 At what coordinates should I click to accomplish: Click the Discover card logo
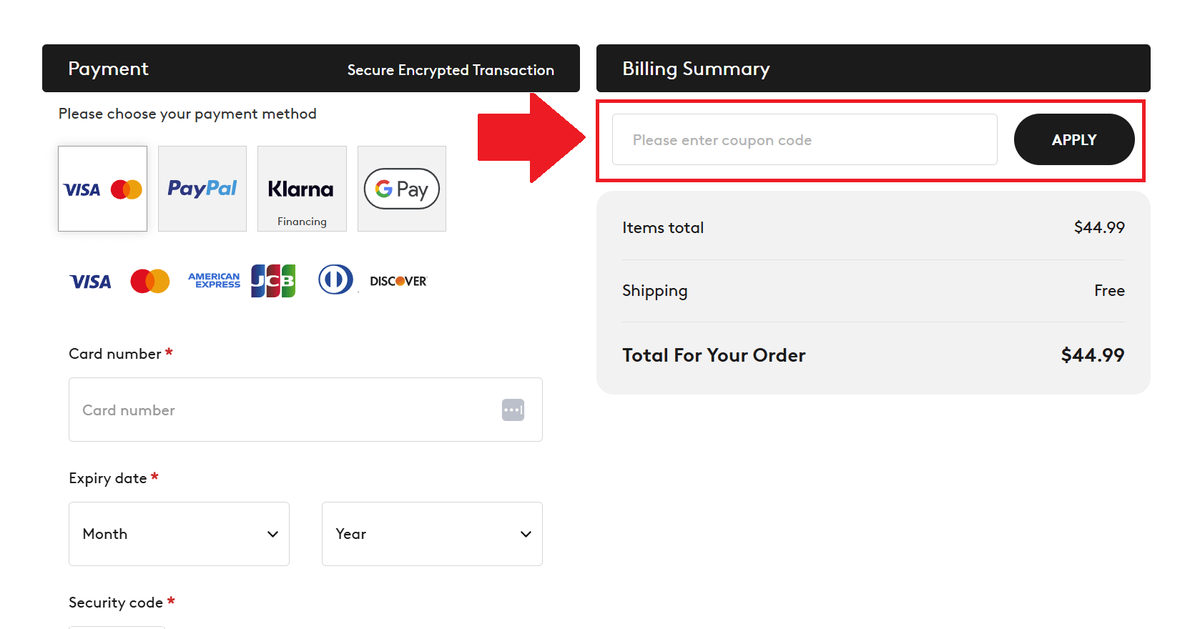tap(398, 281)
